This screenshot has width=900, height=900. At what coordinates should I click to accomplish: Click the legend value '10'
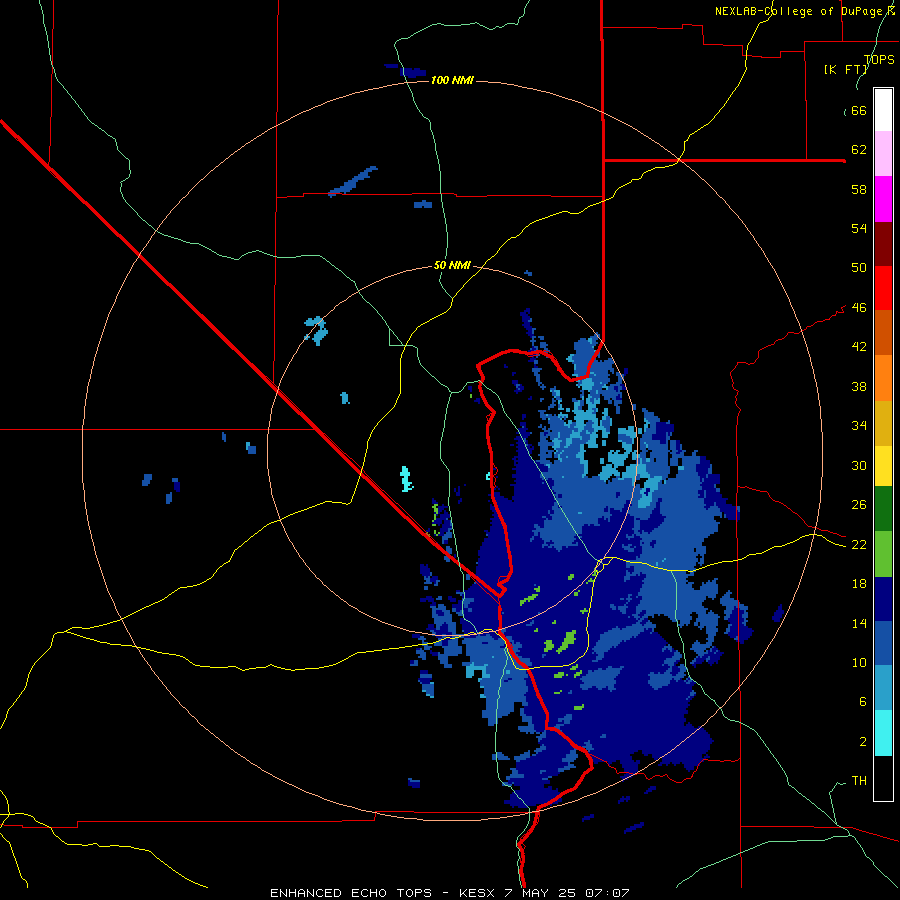coord(859,663)
